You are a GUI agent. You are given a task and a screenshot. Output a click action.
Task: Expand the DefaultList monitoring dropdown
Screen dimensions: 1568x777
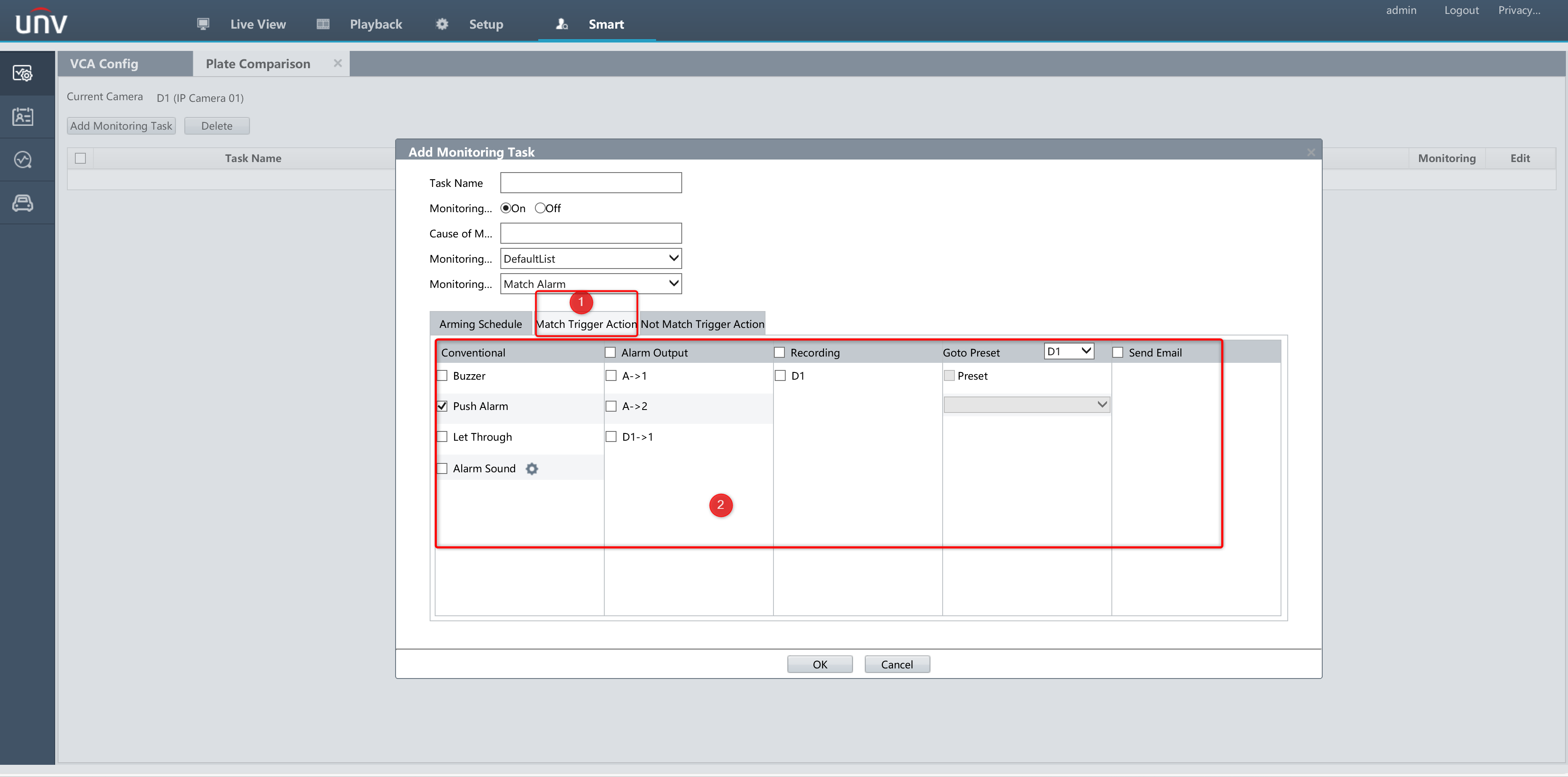click(590, 258)
